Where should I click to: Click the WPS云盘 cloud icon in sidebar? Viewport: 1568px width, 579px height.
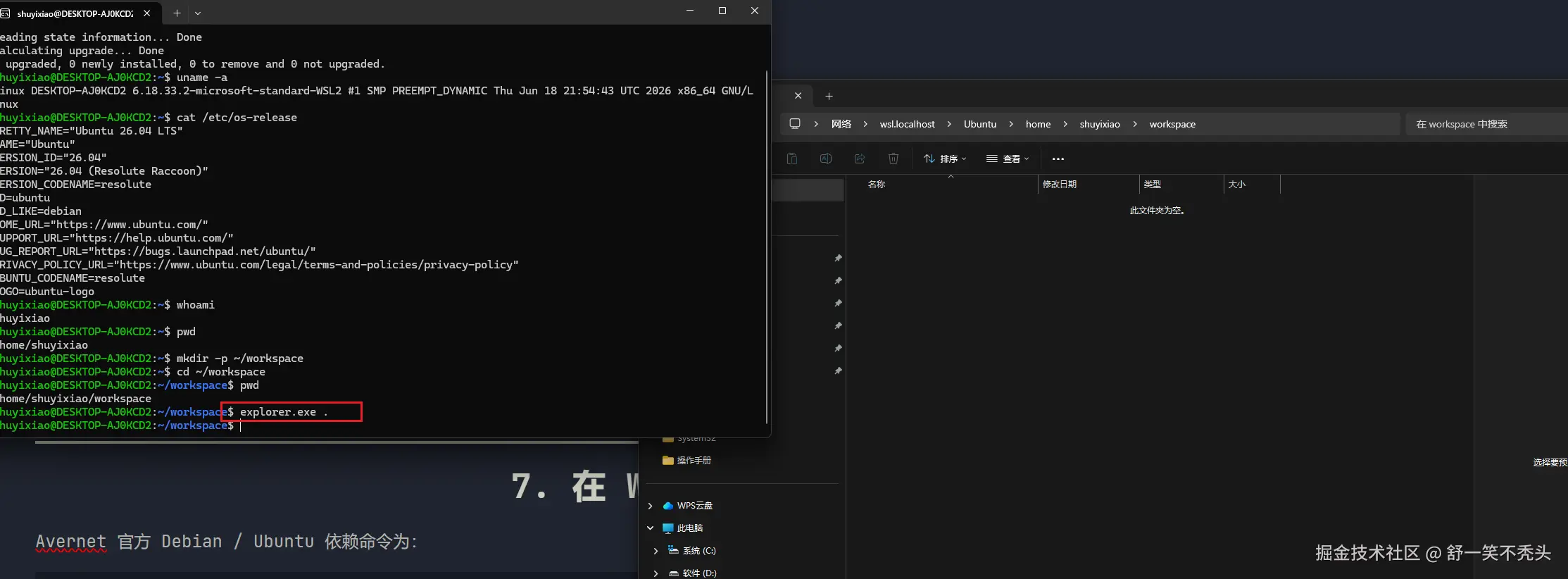(x=668, y=506)
